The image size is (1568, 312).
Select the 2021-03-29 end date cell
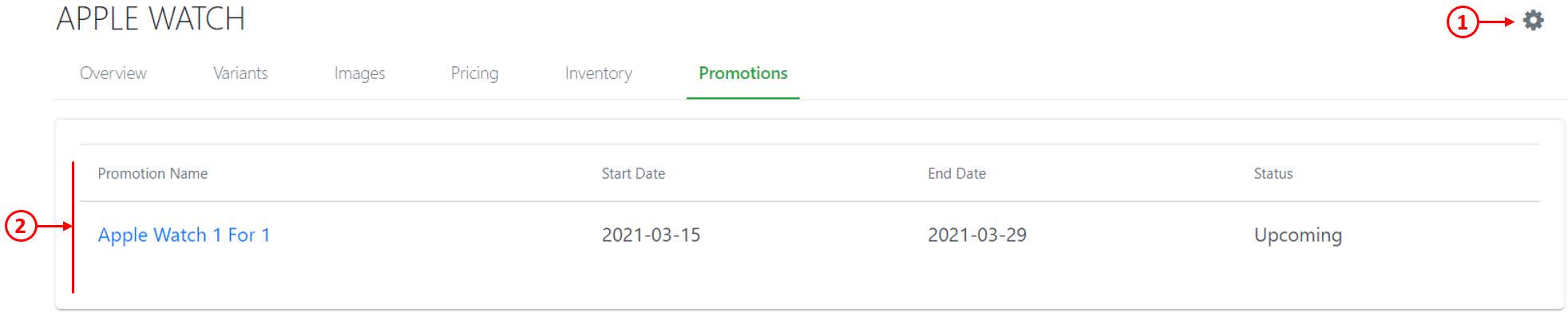tap(977, 235)
